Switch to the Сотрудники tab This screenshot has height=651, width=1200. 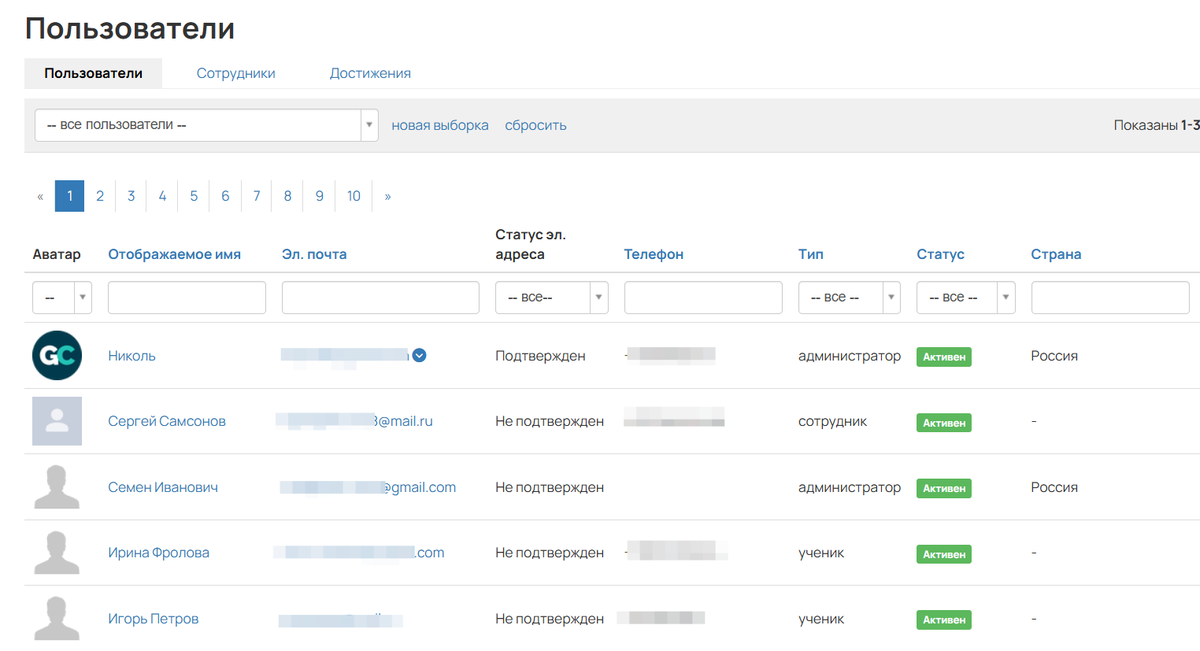[236, 73]
